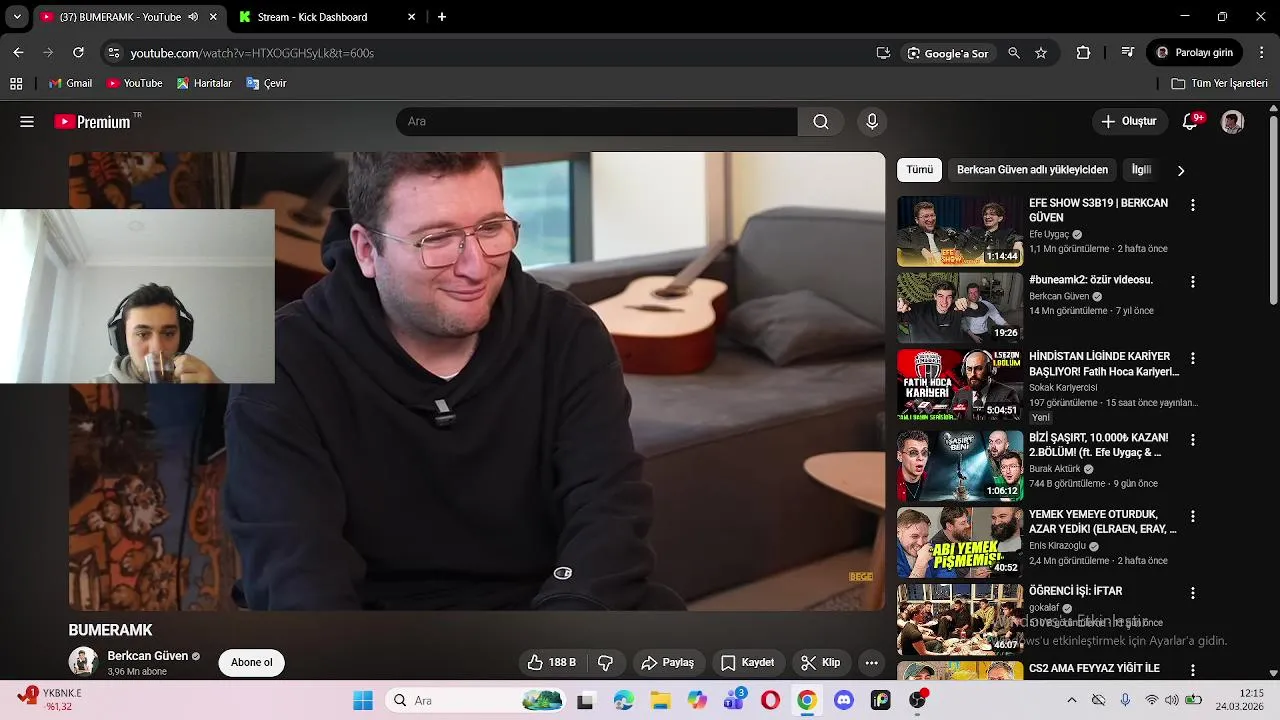Open more options for ÖĞRENCİ İŞİ: İFTAR video

coord(1192,593)
